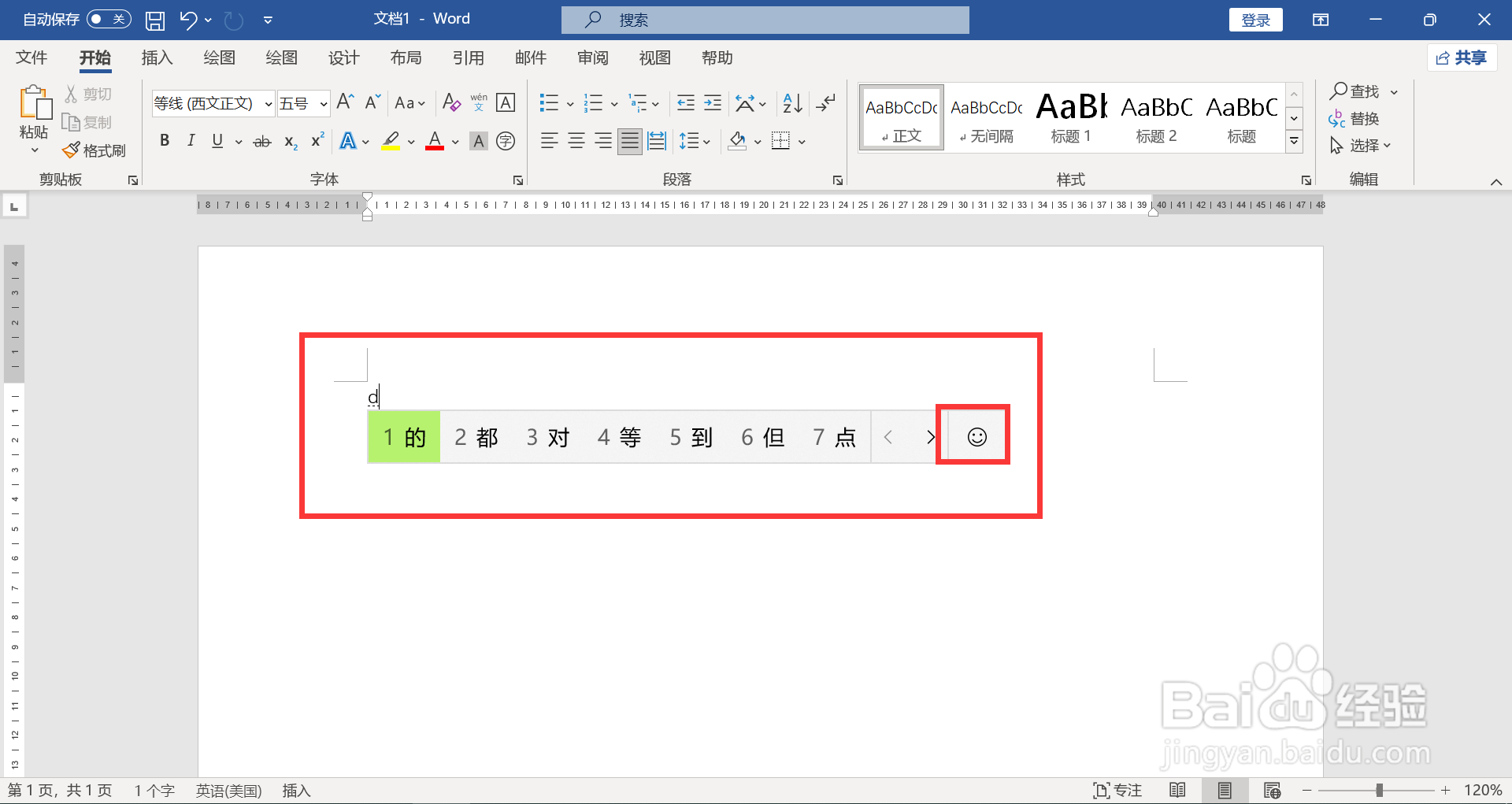
Task: Click the Undo arrow icon
Action: 187,20
